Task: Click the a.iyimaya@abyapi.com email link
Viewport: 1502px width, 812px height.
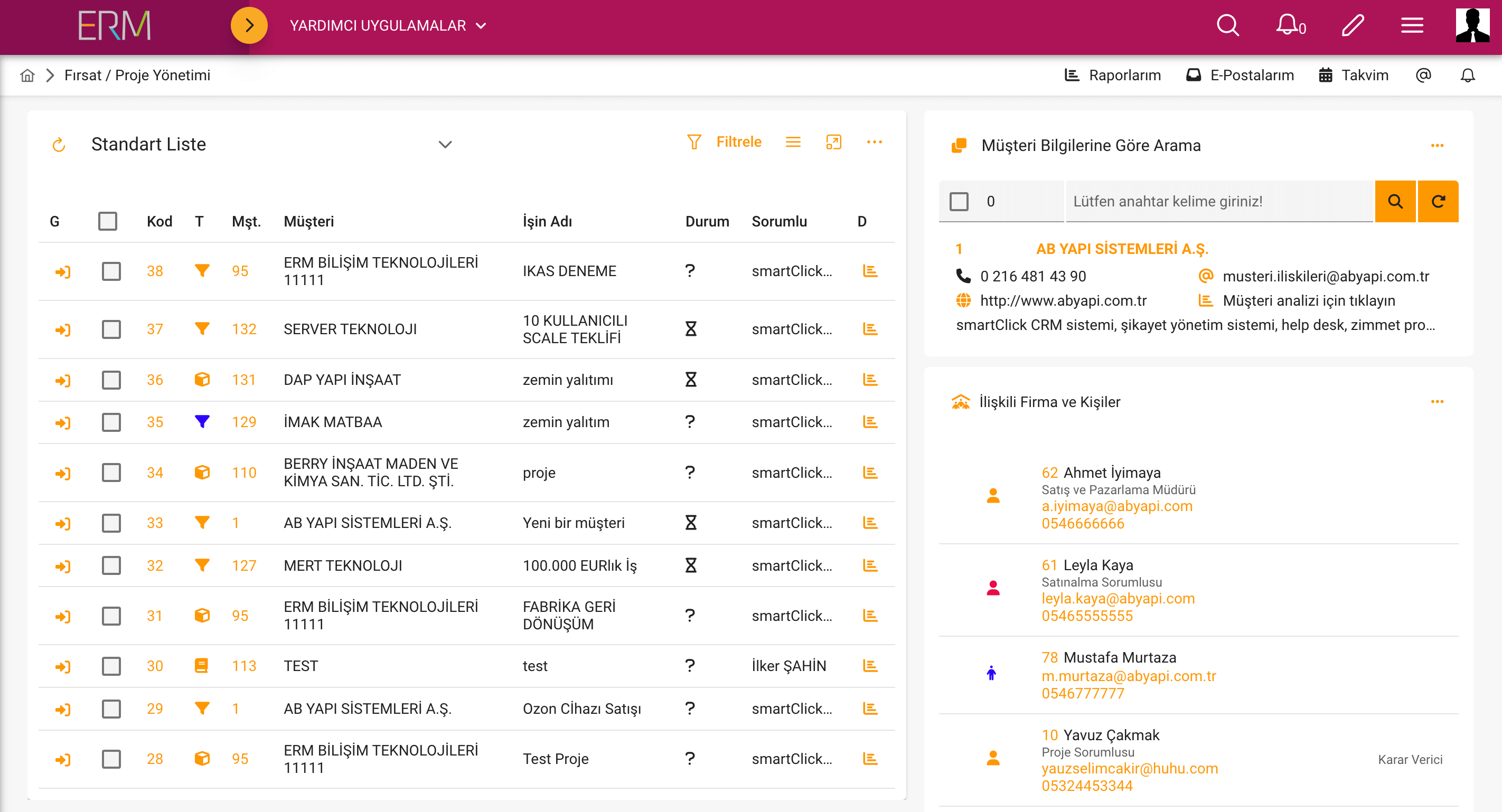Action: pos(1116,506)
